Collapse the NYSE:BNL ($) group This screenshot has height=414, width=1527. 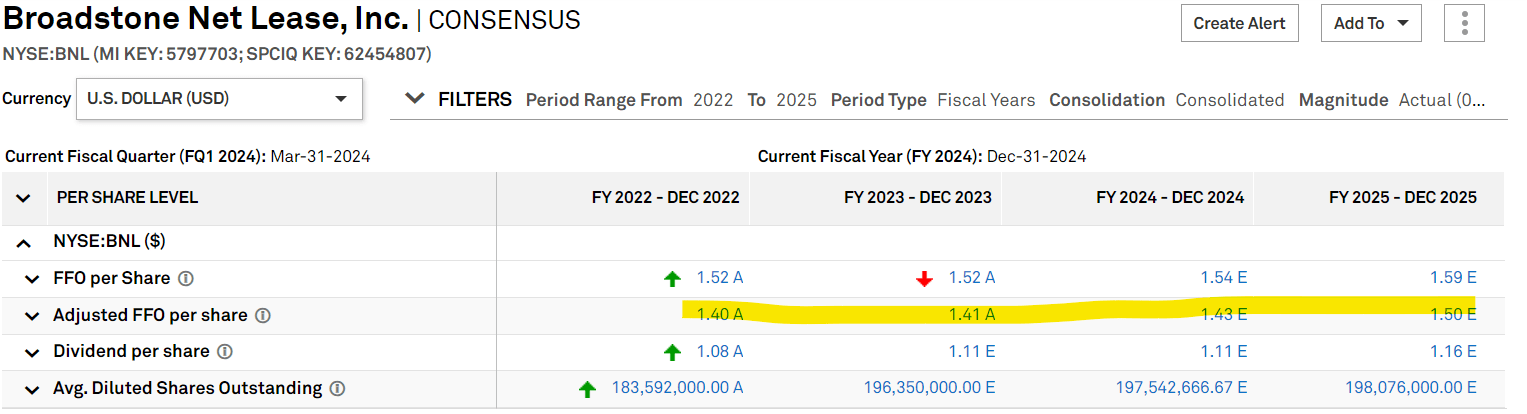(x=23, y=242)
